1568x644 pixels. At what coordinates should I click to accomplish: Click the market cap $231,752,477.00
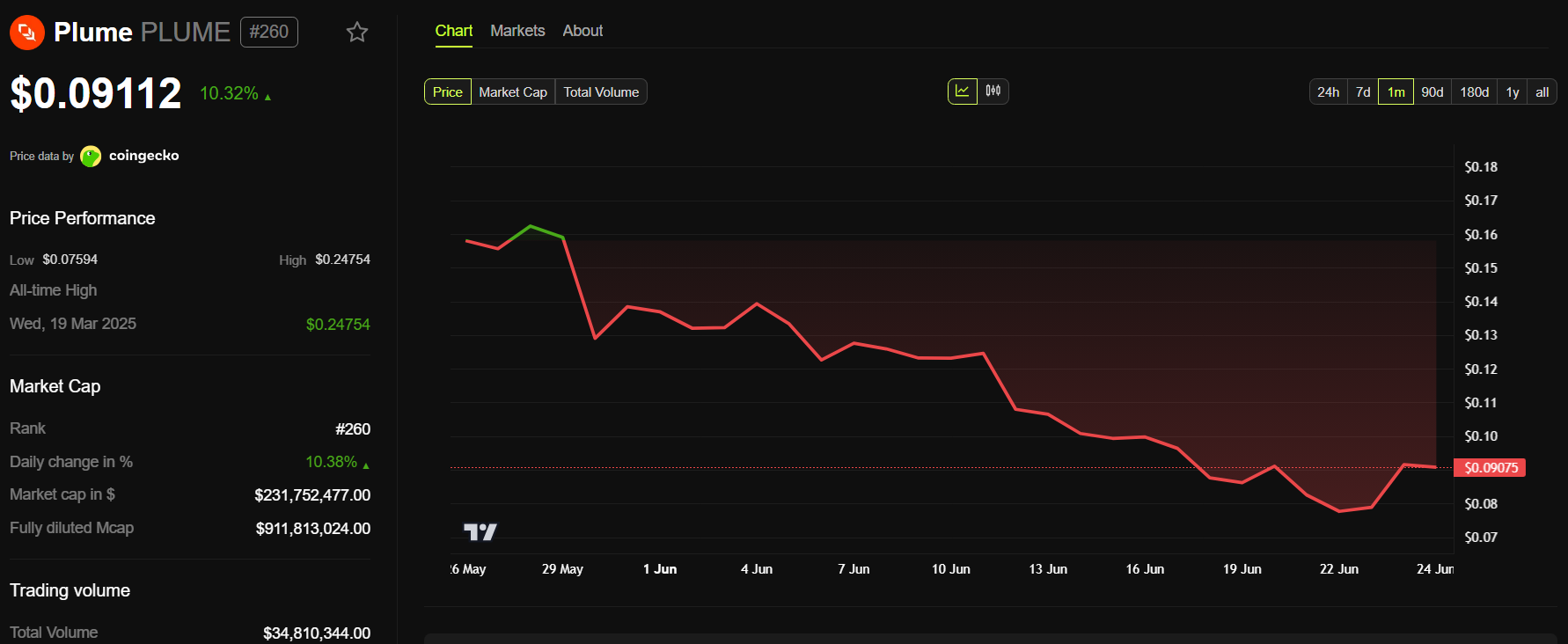pos(312,495)
